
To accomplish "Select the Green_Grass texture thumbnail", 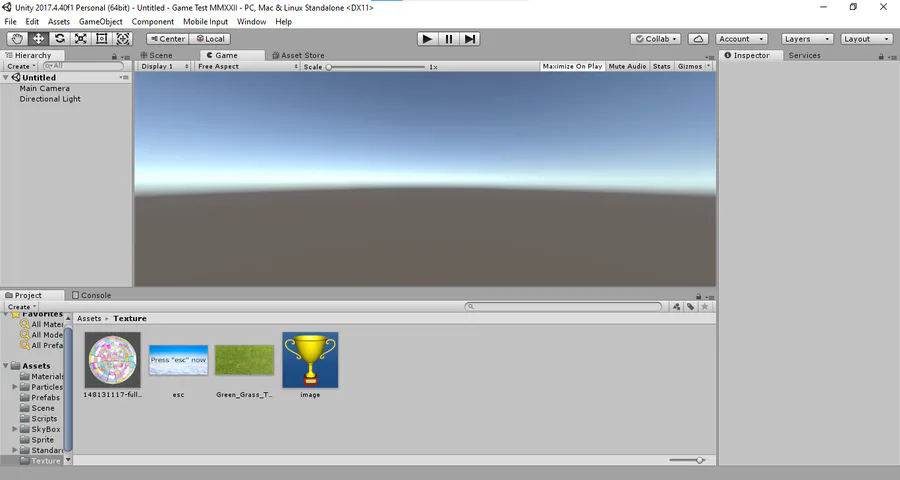I will tap(245, 360).
